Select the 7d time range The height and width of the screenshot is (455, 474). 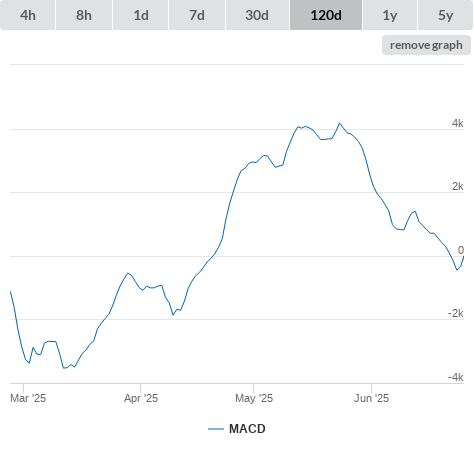tap(197, 15)
